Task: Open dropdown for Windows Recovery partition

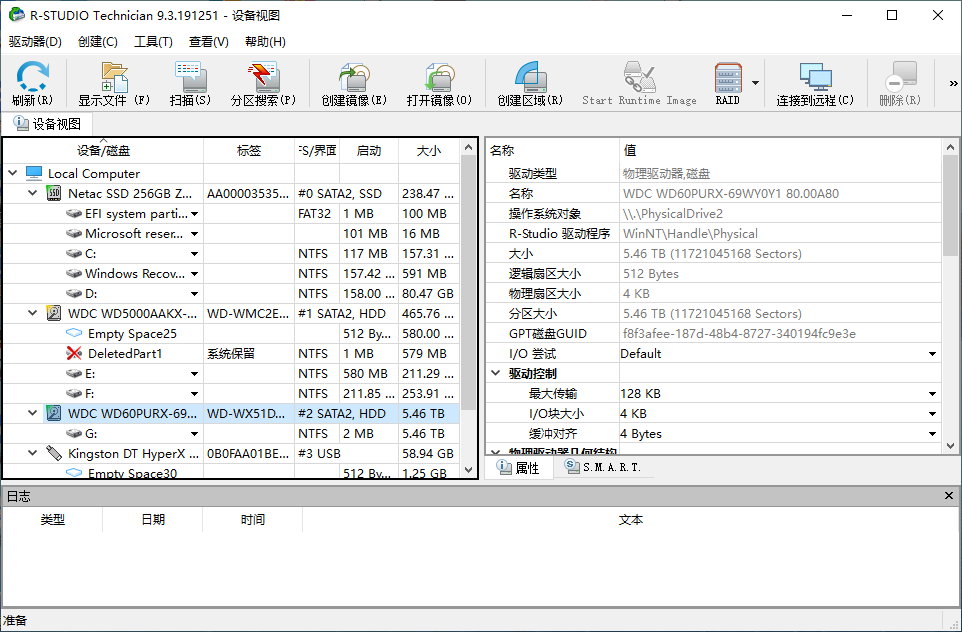Action: pos(194,274)
